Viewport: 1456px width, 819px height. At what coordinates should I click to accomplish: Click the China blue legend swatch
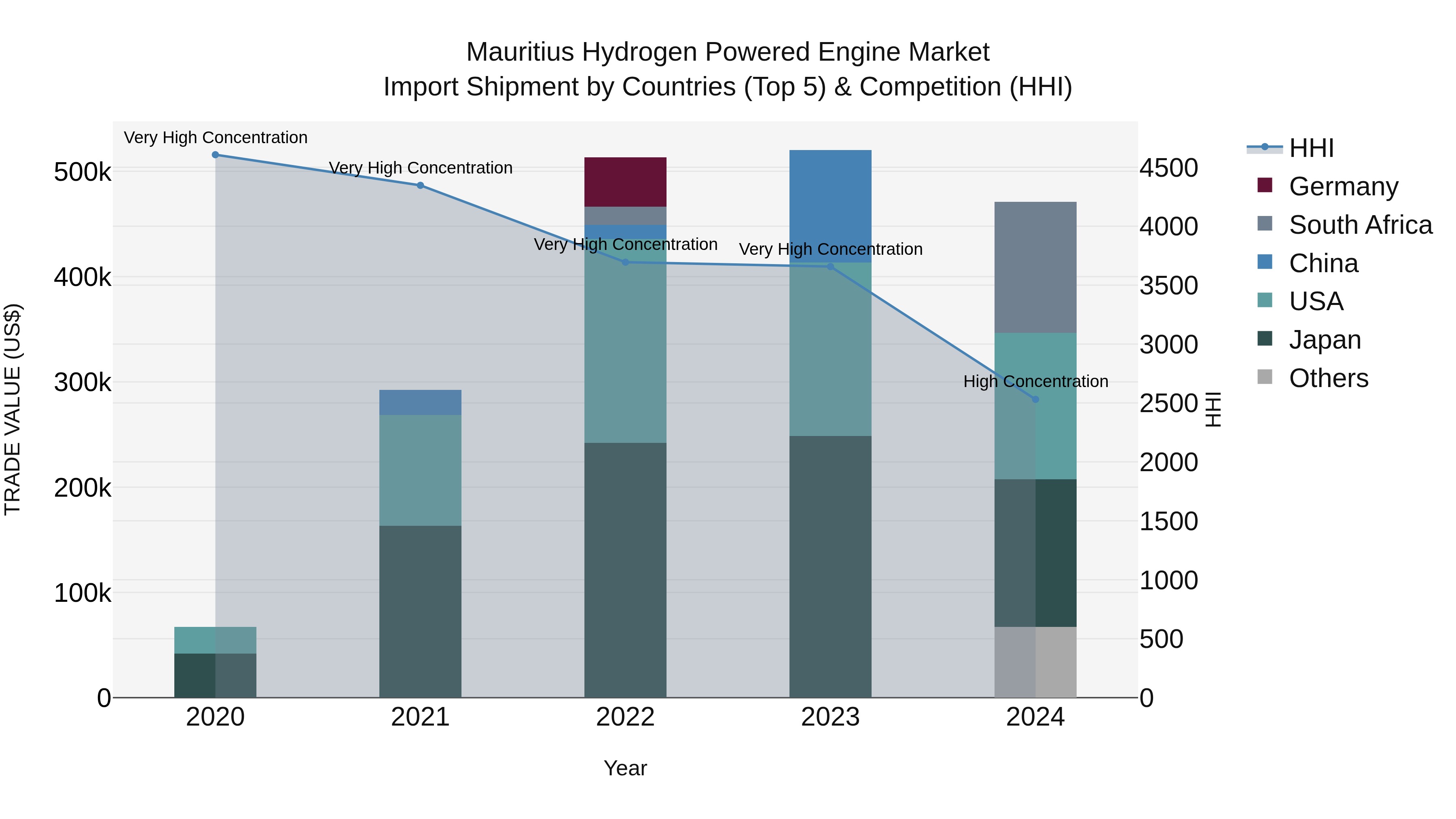(x=1265, y=262)
